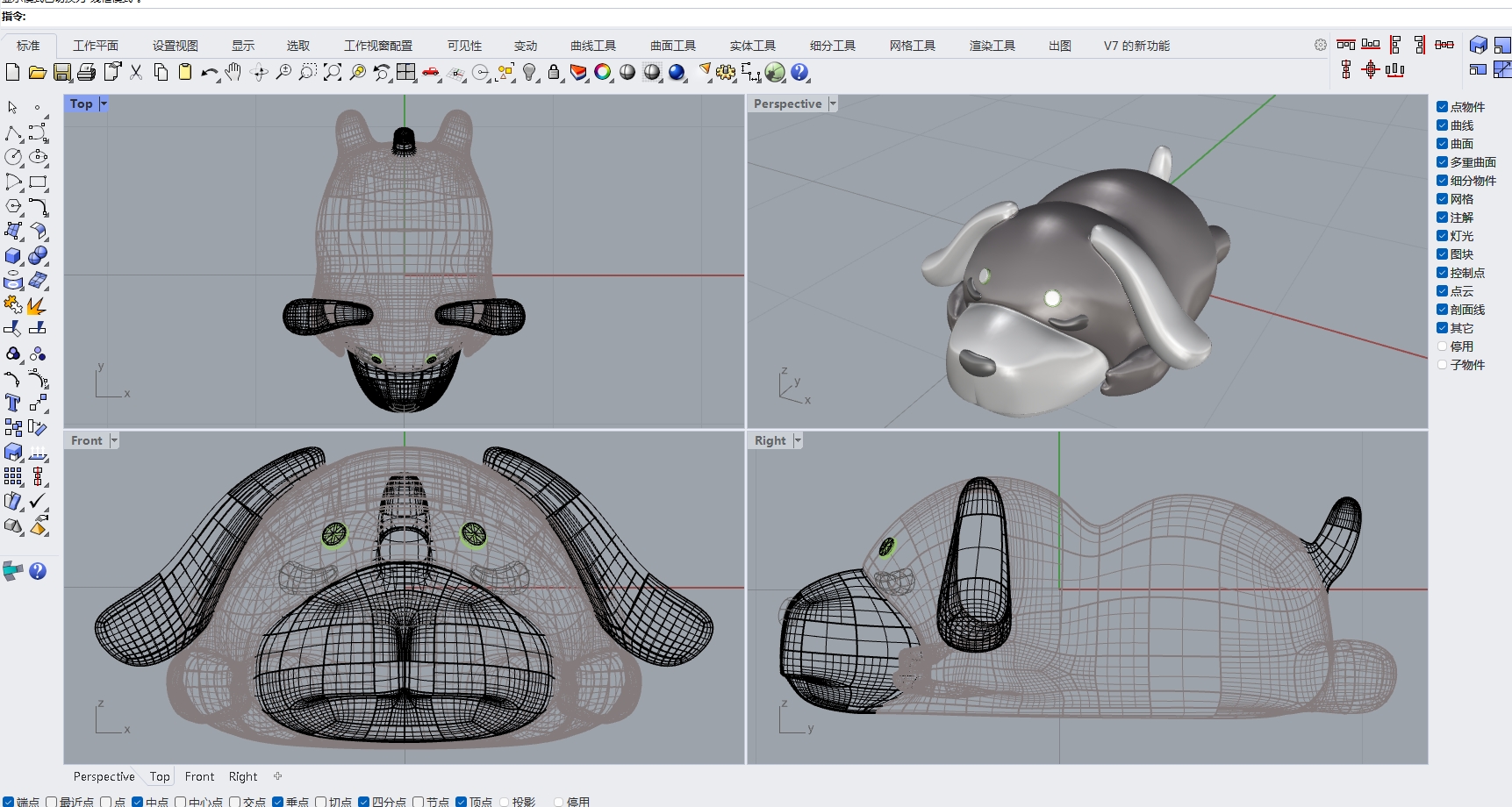Enable the 投影 osnap option
This screenshot has width=1512, height=807.
click(x=505, y=802)
